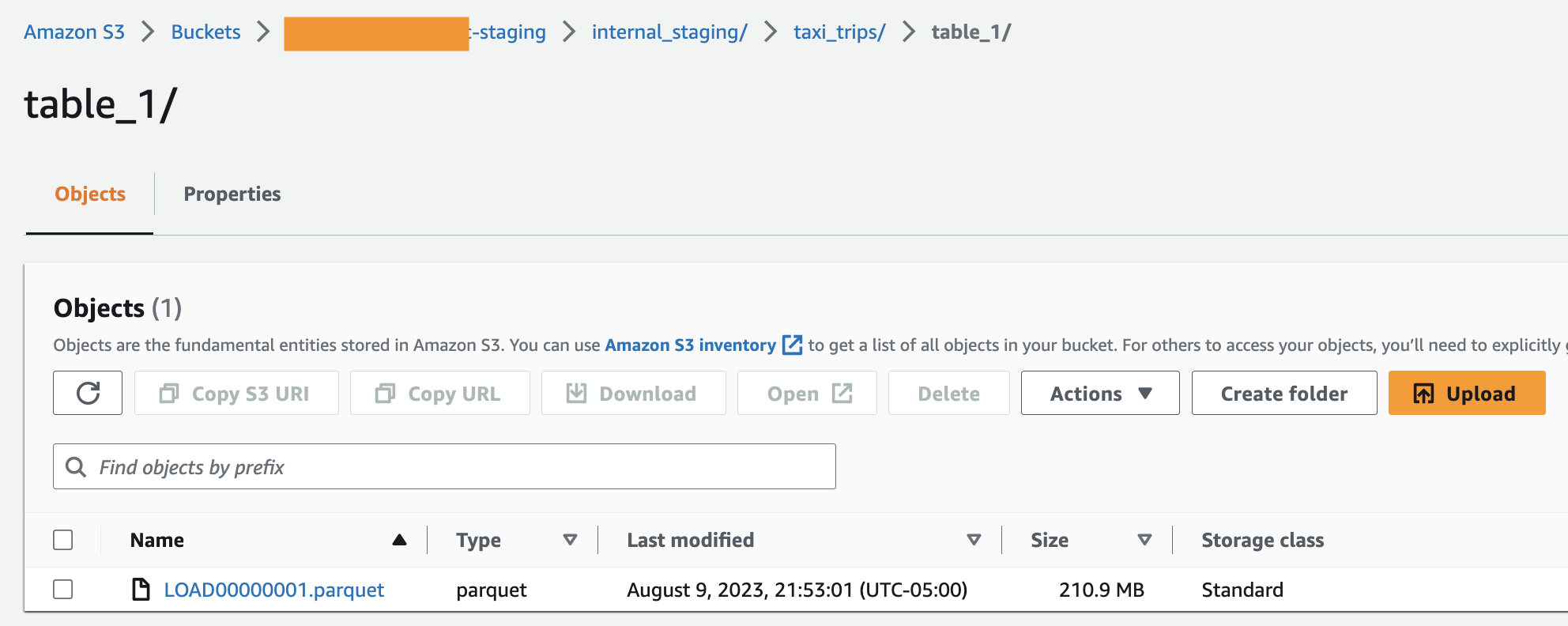
Task: Open the Actions dropdown menu
Action: tap(1100, 393)
